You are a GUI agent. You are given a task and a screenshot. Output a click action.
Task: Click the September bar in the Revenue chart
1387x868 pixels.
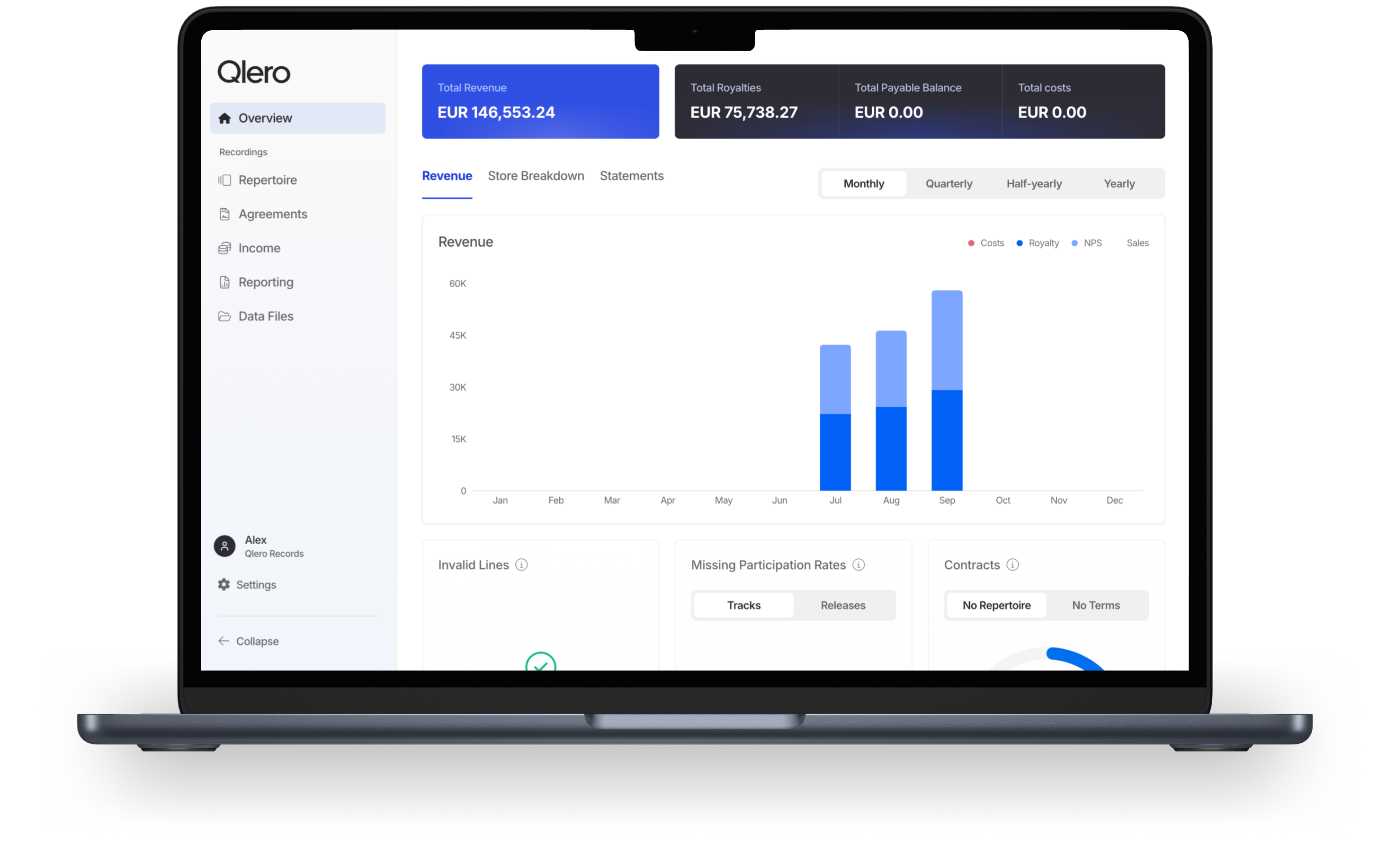[947, 390]
